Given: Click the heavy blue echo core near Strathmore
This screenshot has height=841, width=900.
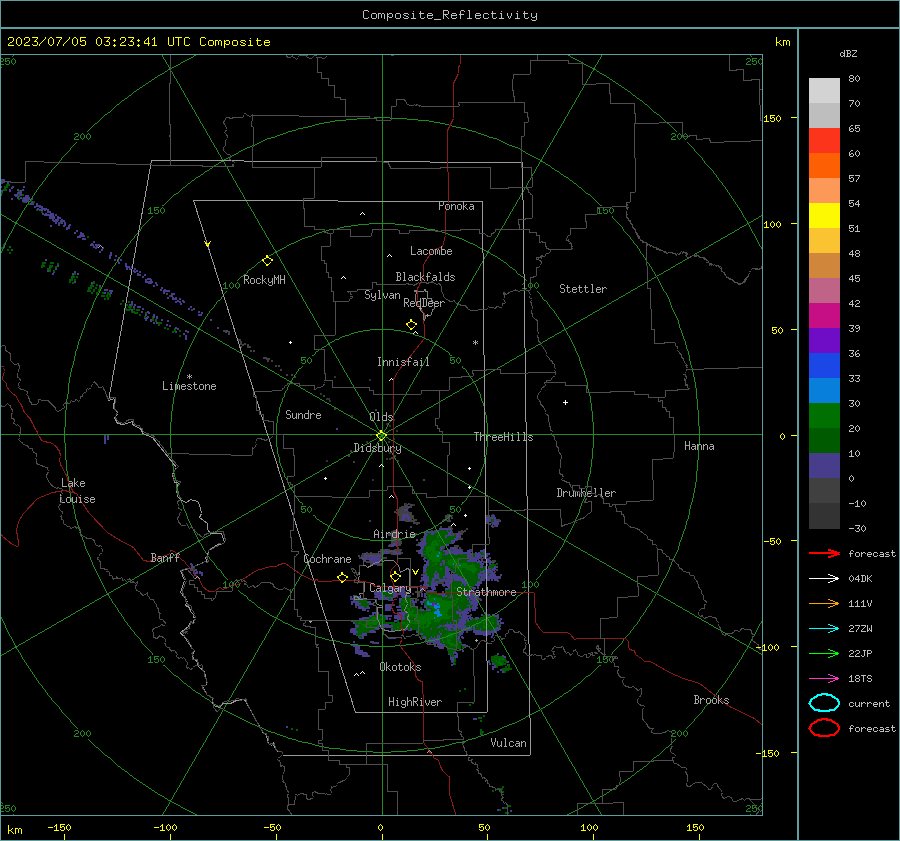Looking at the screenshot, I should coord(438,610).
